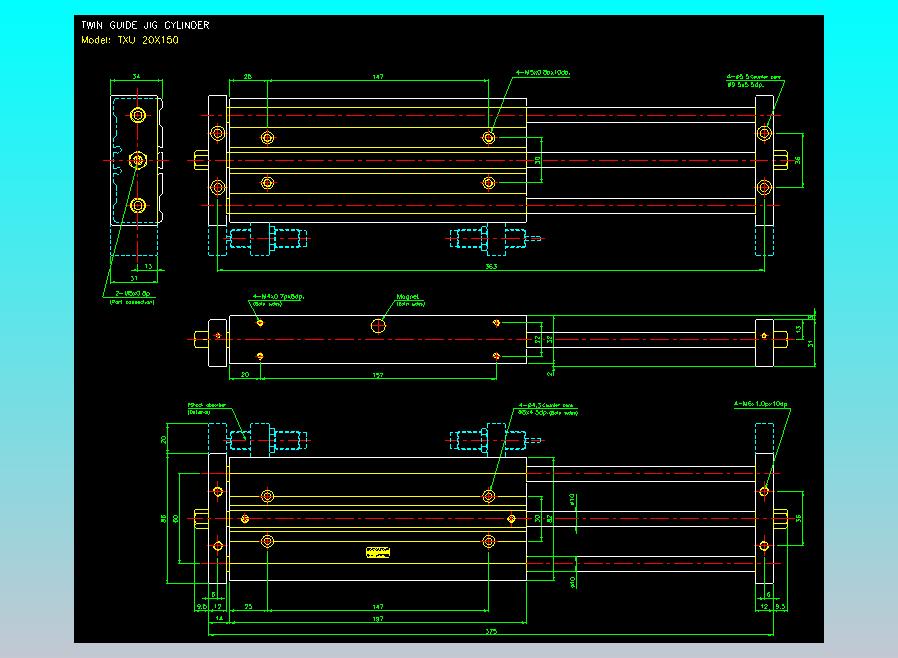Click the center port hole in end view
The width and height of the screenshot is (898, 658).
pyautogui.click(x=138, y=160)
